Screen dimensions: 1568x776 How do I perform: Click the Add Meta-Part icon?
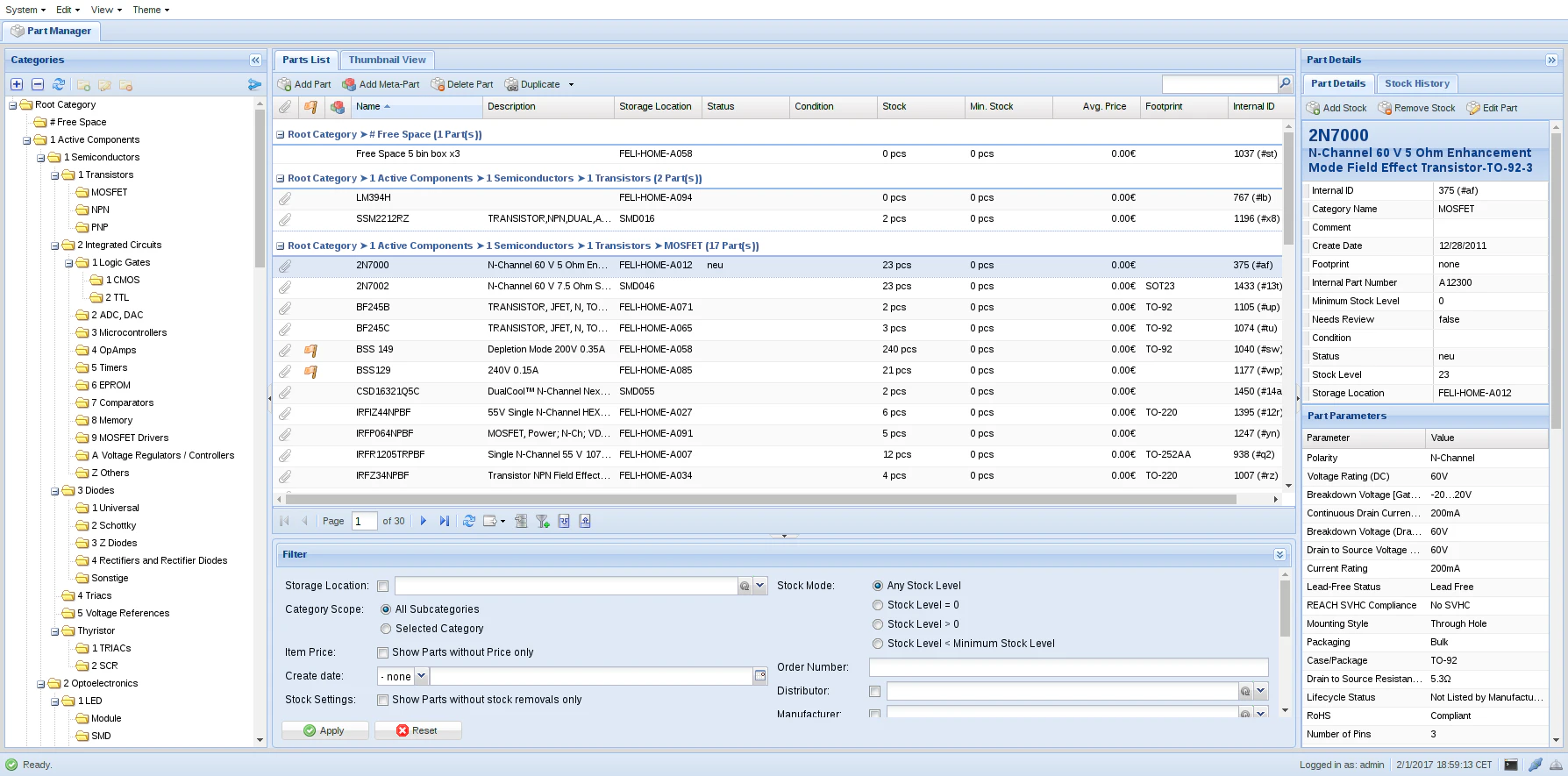click(349, 85)
